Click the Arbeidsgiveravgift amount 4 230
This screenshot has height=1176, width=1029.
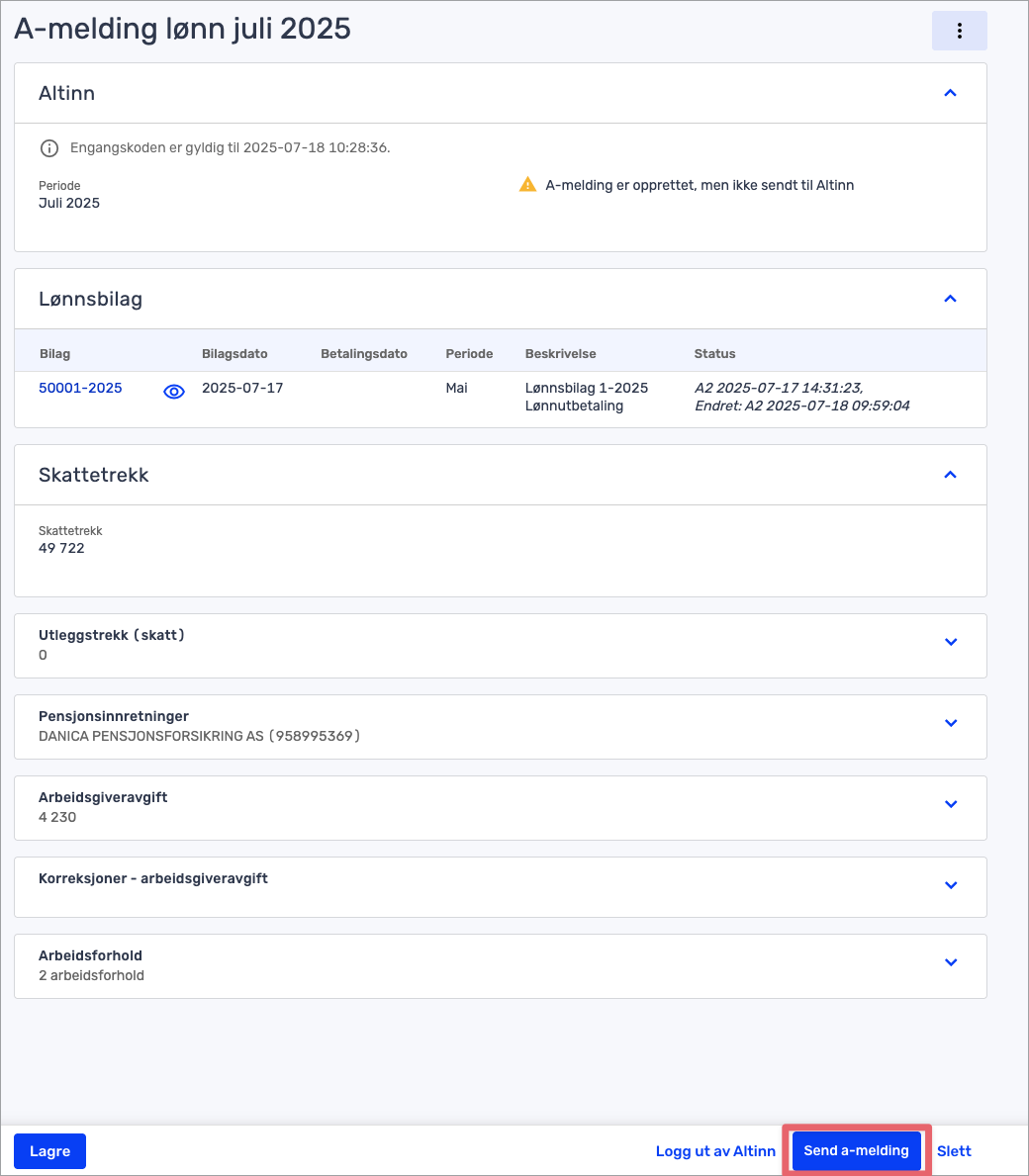[x=57, y=818]
